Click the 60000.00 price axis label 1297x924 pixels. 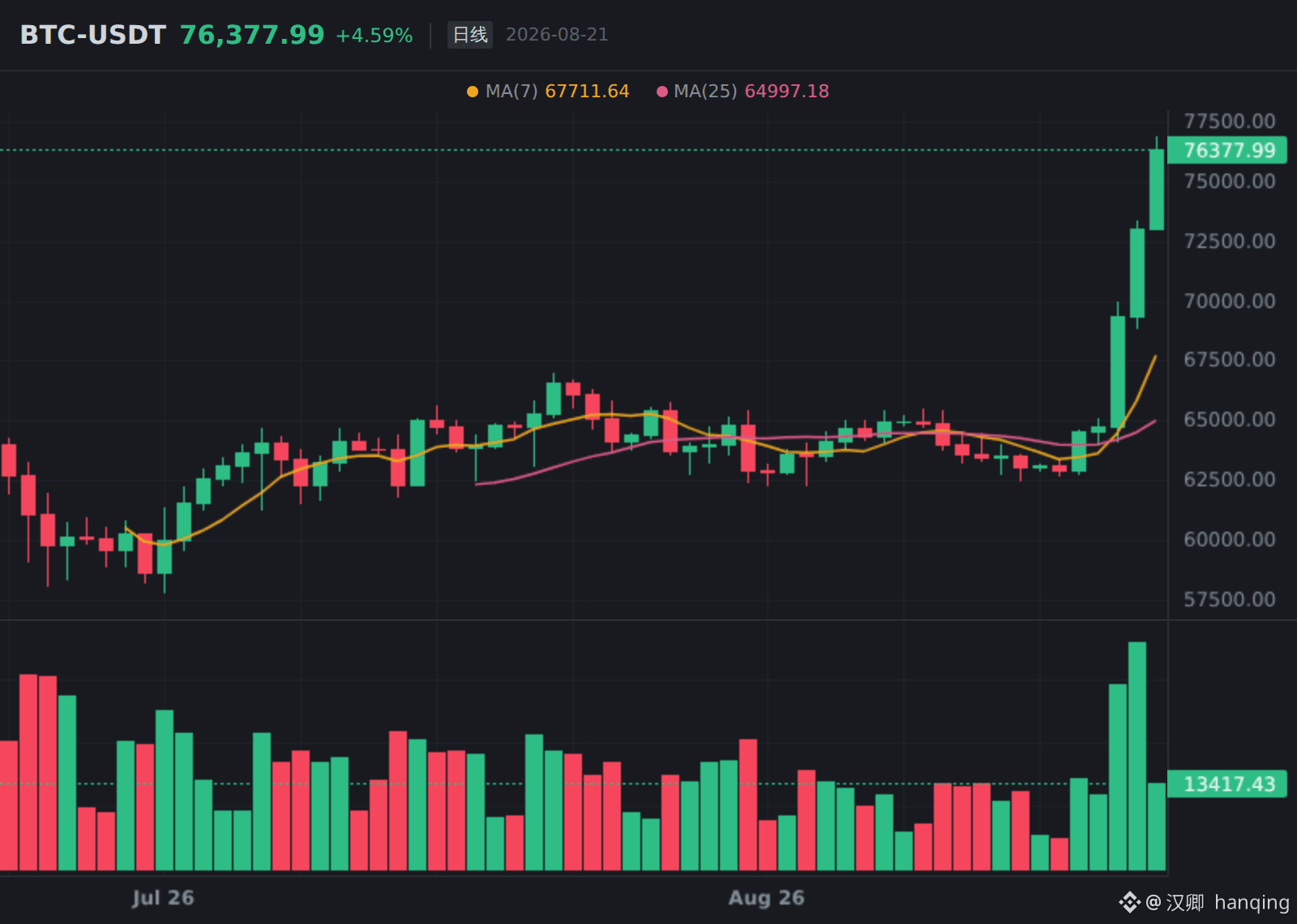coord(1230,540)
